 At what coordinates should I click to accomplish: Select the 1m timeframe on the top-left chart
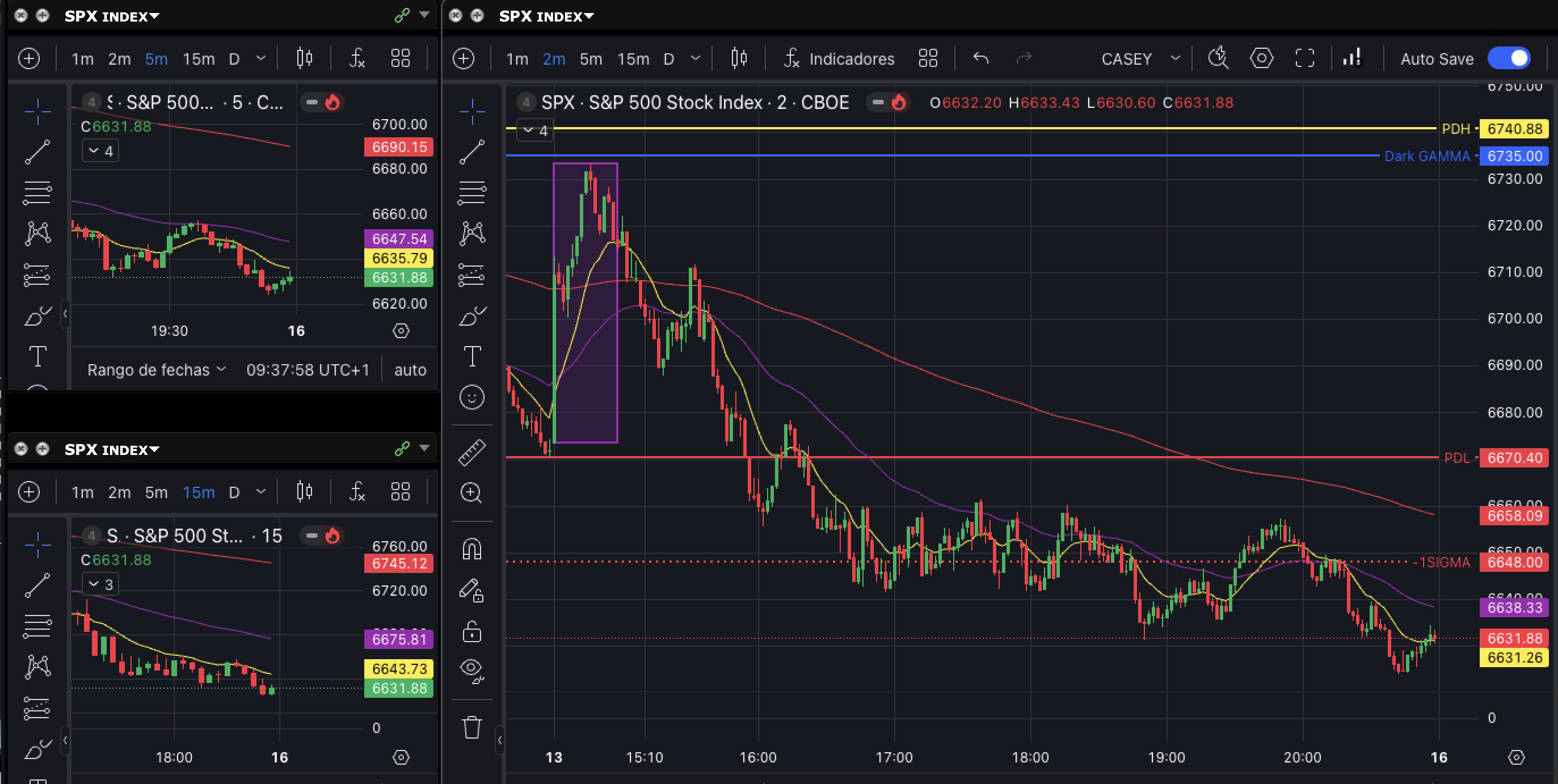[x=82, y=58]
